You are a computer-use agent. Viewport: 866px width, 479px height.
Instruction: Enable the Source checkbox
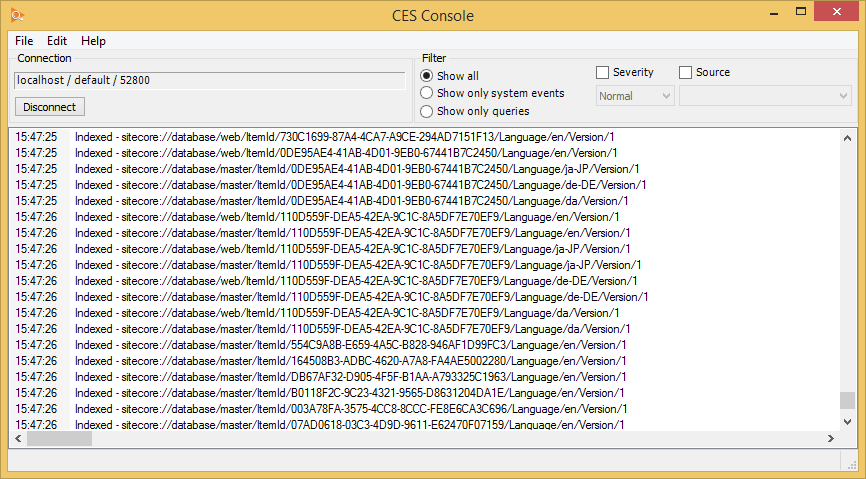[685, 72]
